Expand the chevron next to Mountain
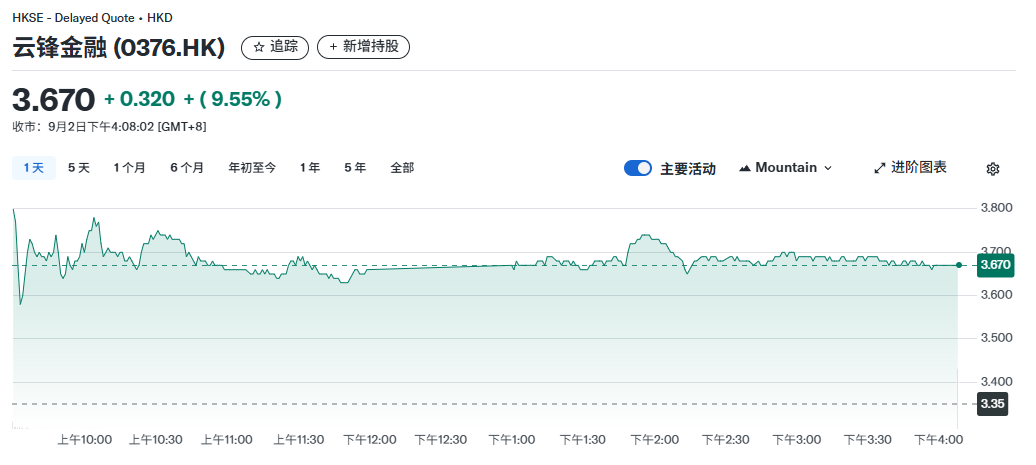1036x465 pixels. coord(827,168)
